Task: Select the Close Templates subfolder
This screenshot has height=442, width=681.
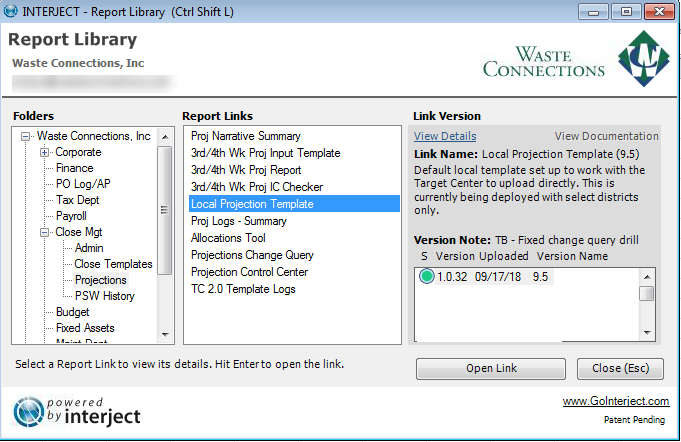Action: pos(113,264)
